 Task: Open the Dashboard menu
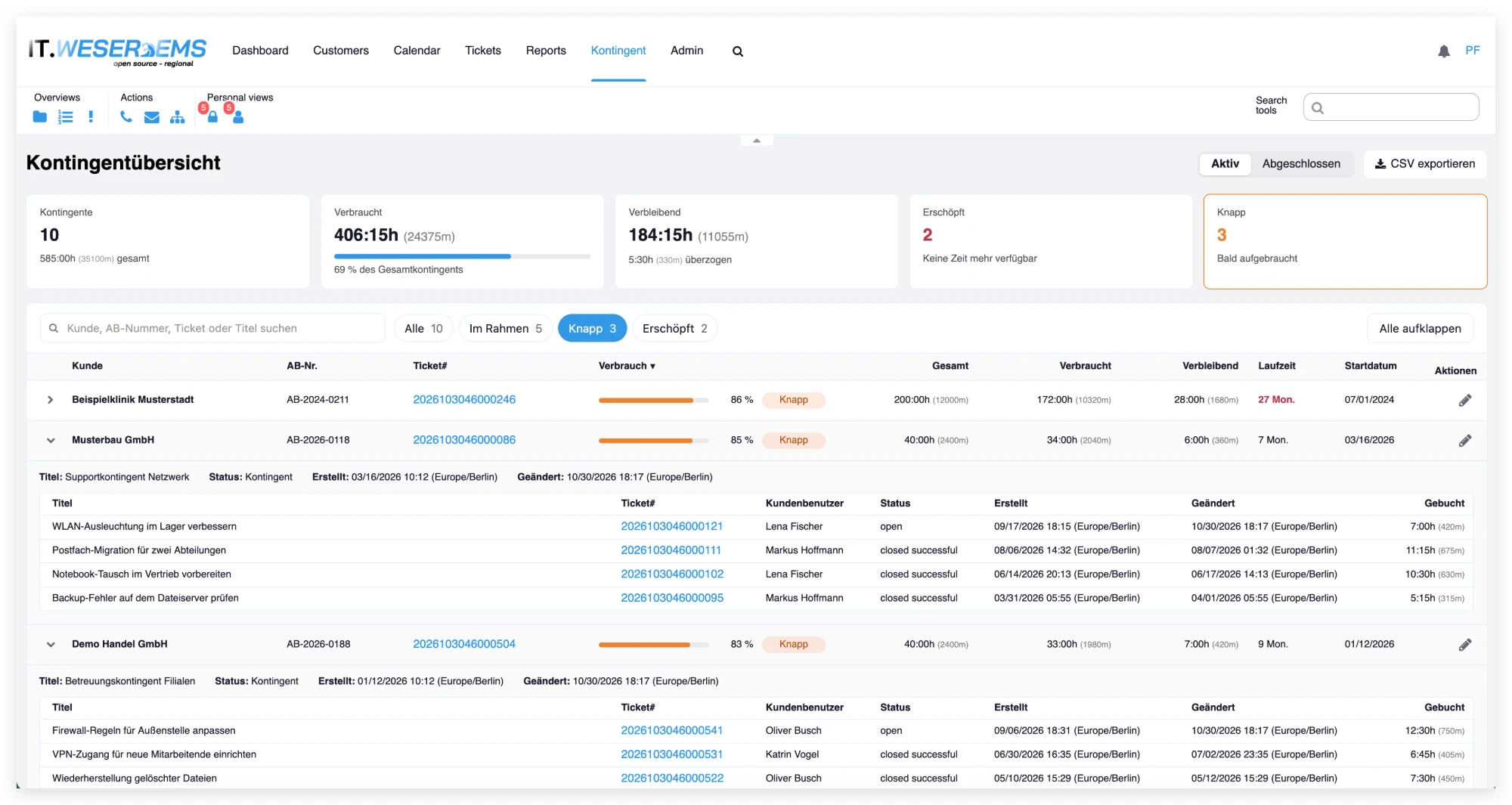click(260, 51)
